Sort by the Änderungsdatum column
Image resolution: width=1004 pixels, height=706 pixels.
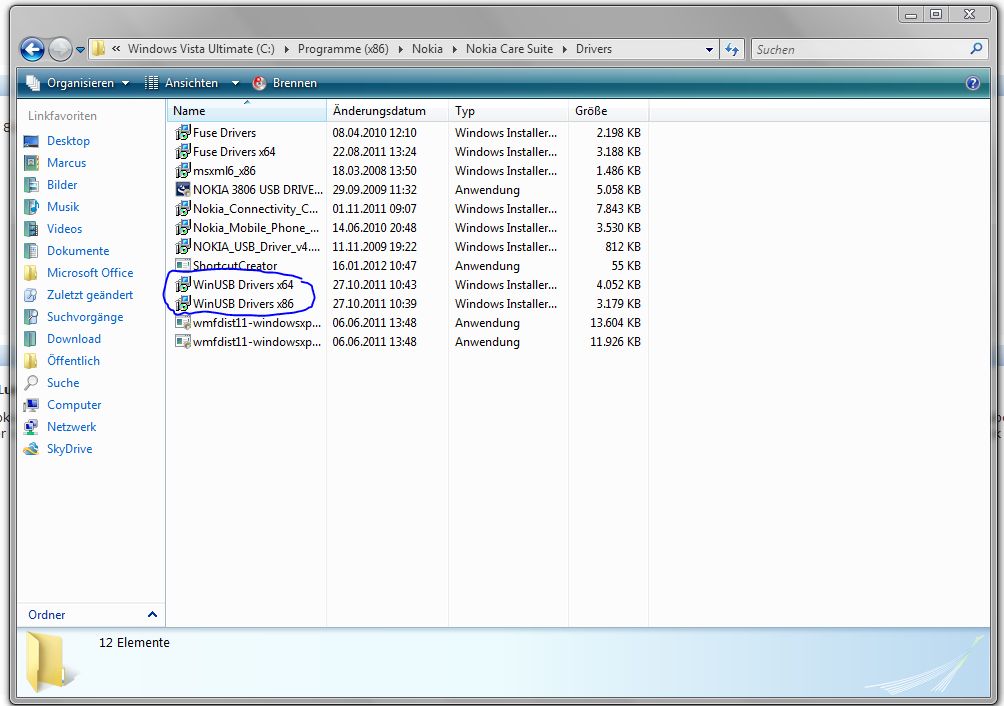[x=387, y=111]
